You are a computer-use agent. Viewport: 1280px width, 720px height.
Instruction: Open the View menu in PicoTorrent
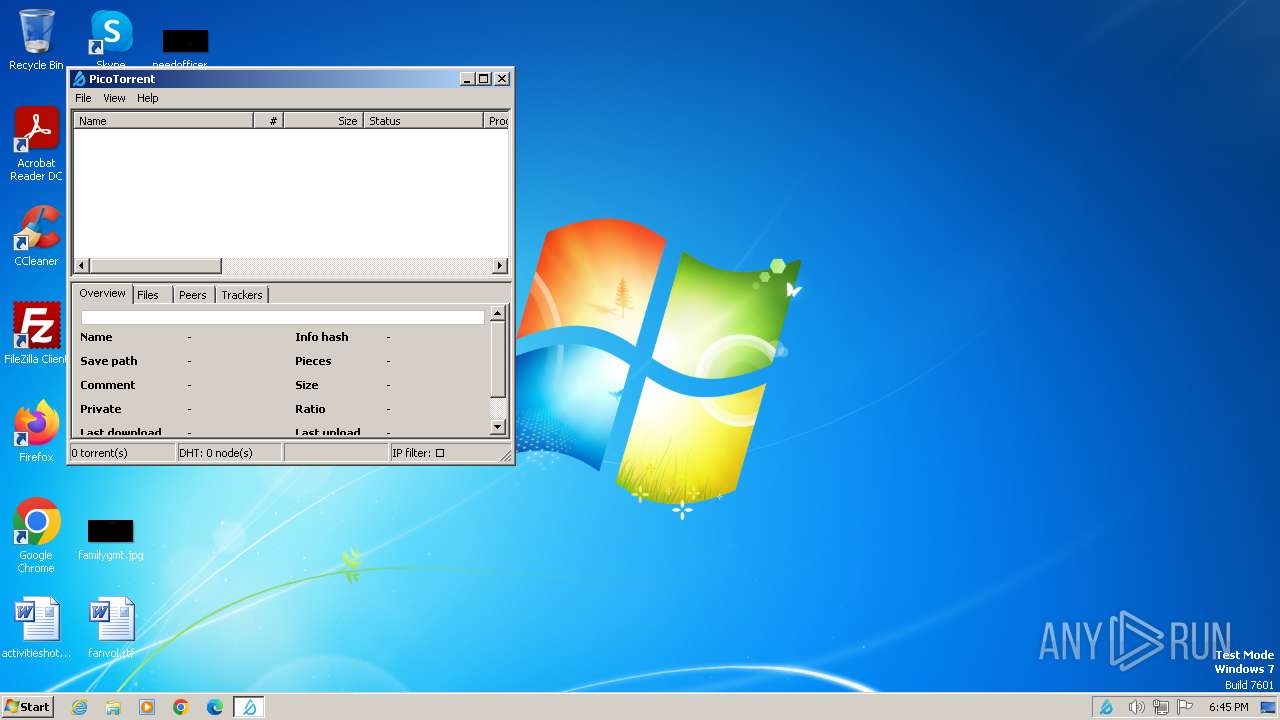tap(114, 98)
